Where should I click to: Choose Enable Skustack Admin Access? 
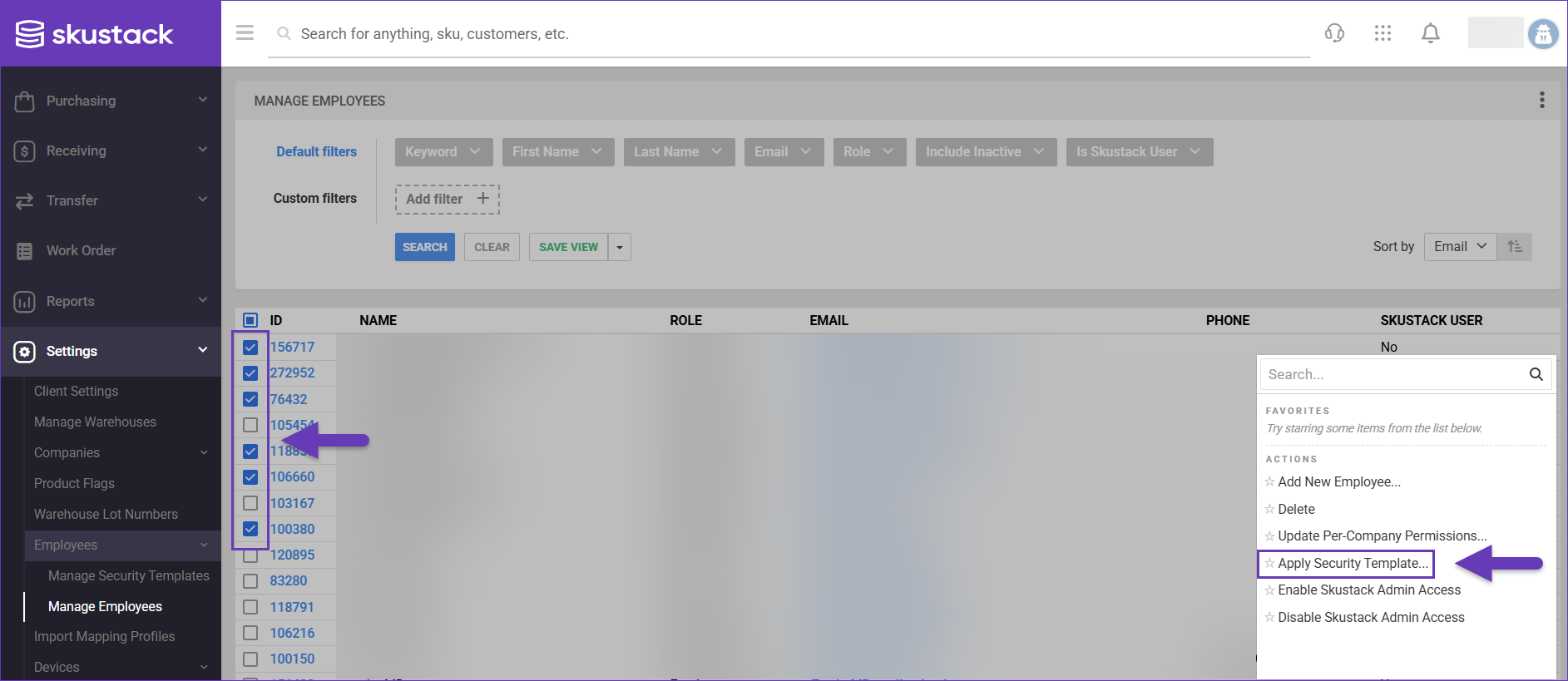click(1368, 590)
